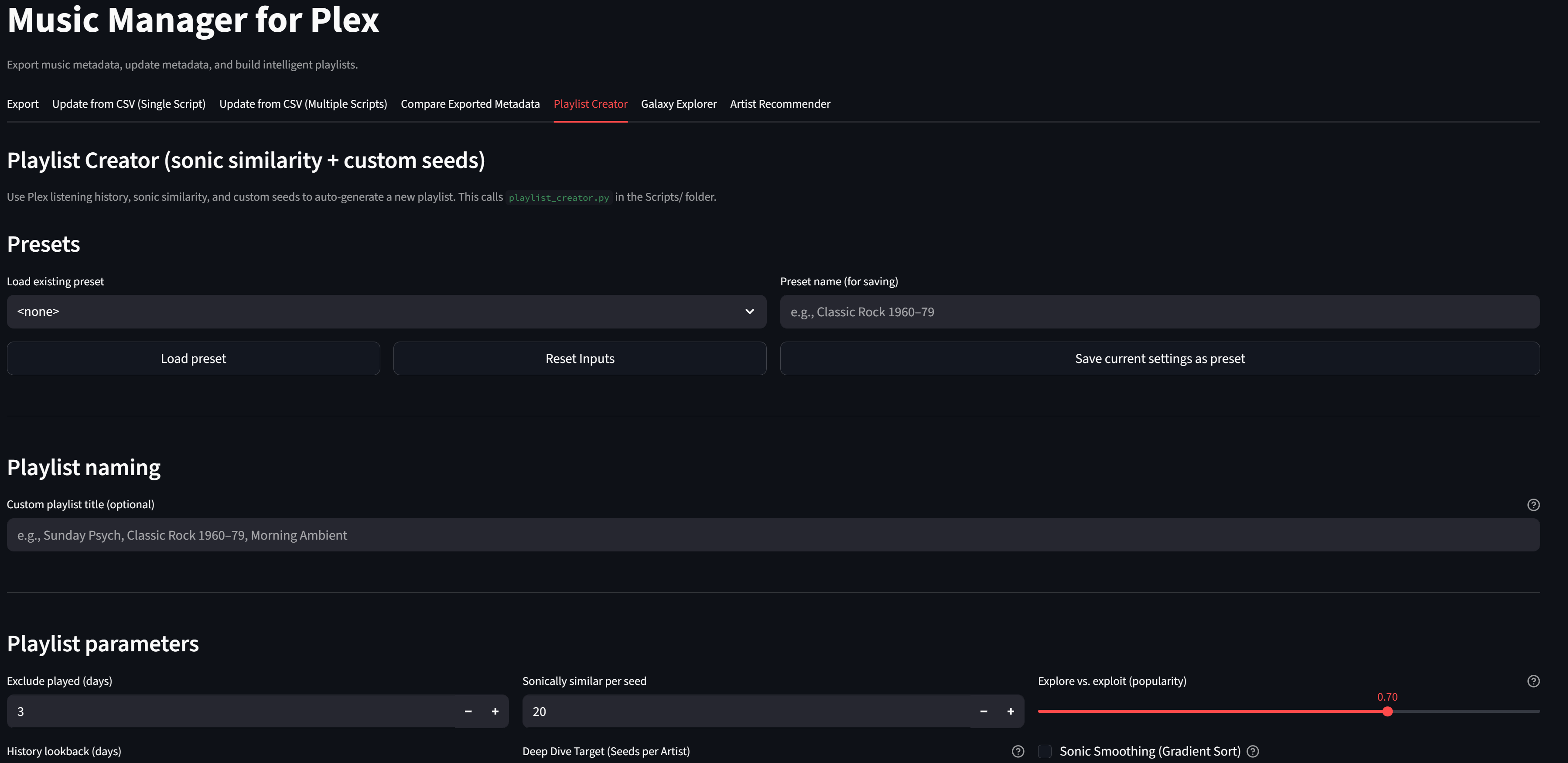Image resolution: width=1568 pixels, height=763 pixels.
Task: Select the Playlist Creator tab
Action: 591,104
